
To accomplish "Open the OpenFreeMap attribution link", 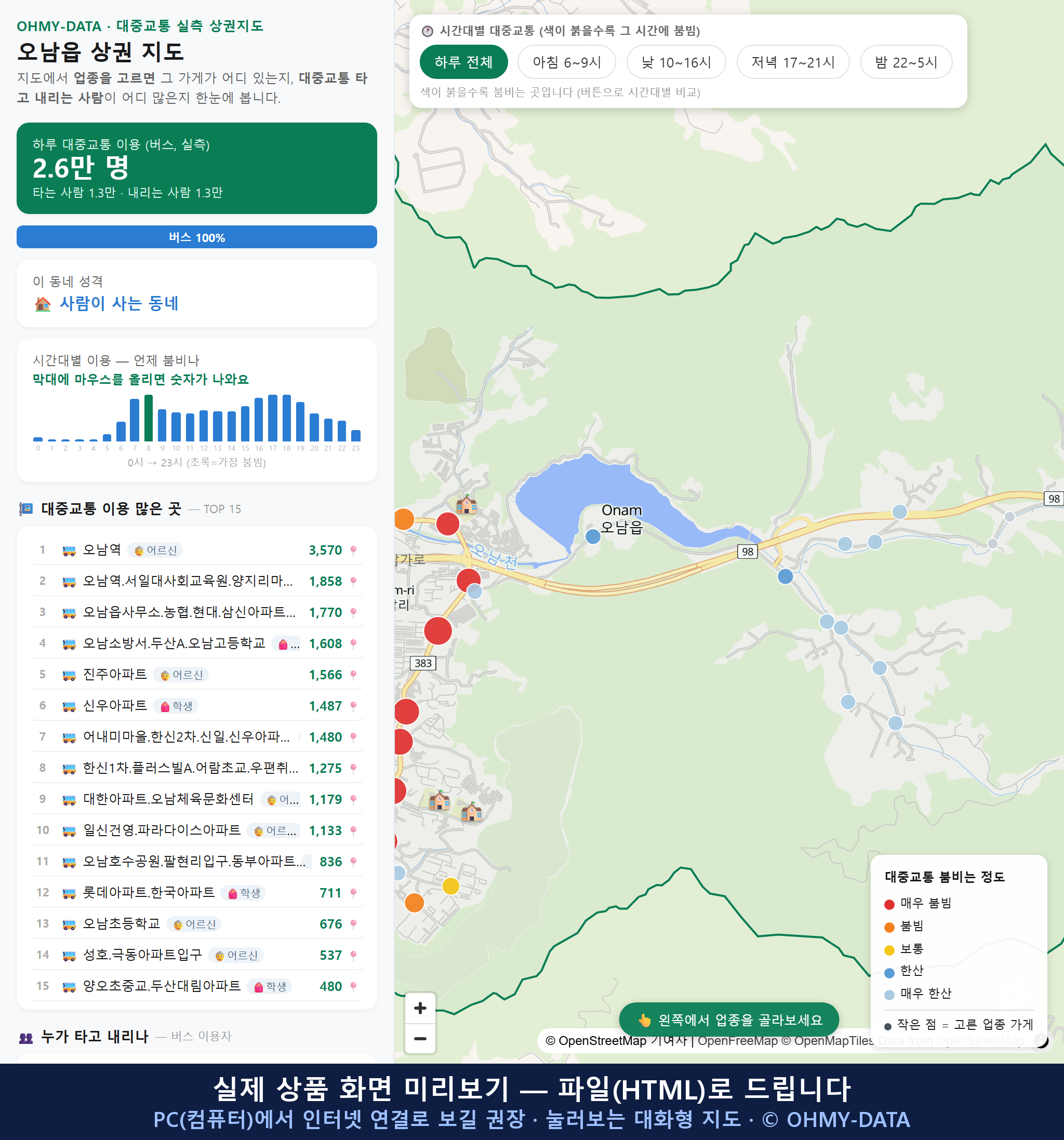I will [x=738, y=1040].
